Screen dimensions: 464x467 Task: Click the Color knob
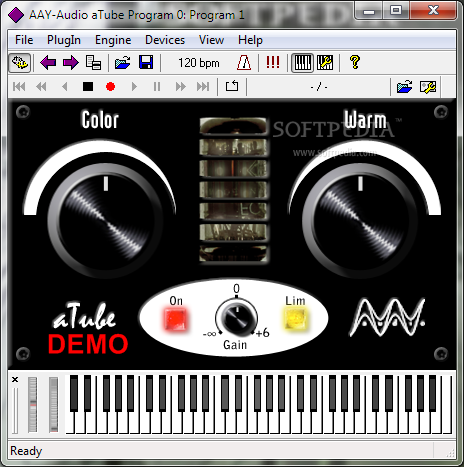105,220
